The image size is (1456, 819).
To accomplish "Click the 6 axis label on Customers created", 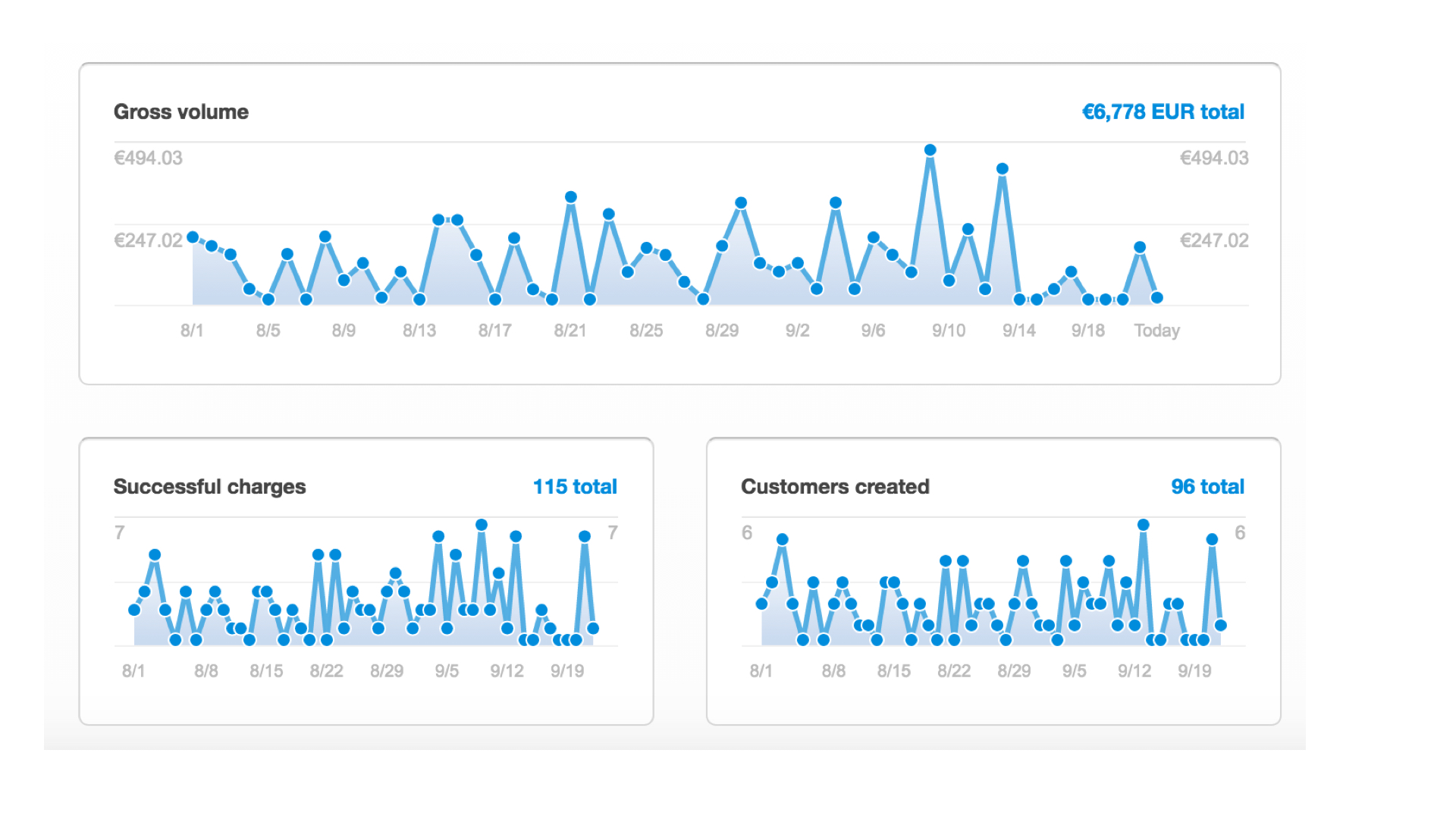I will [747, 532].
